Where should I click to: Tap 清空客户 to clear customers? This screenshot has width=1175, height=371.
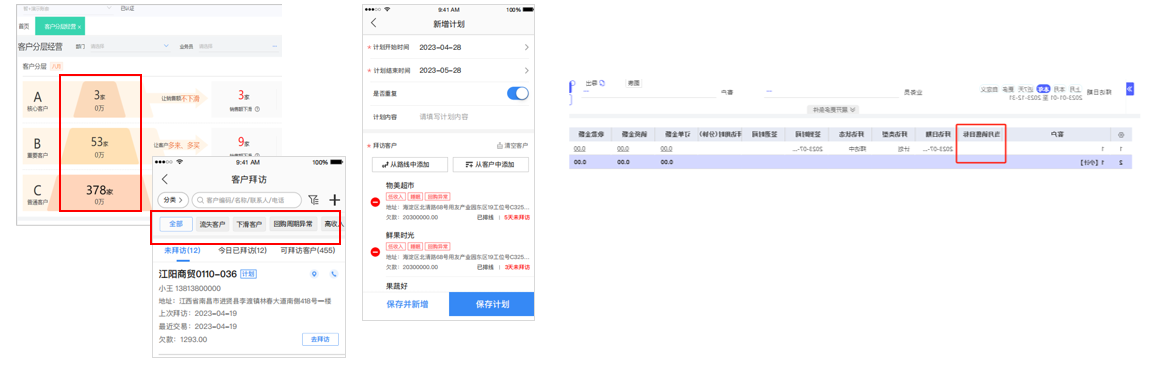tap(513, 145)
